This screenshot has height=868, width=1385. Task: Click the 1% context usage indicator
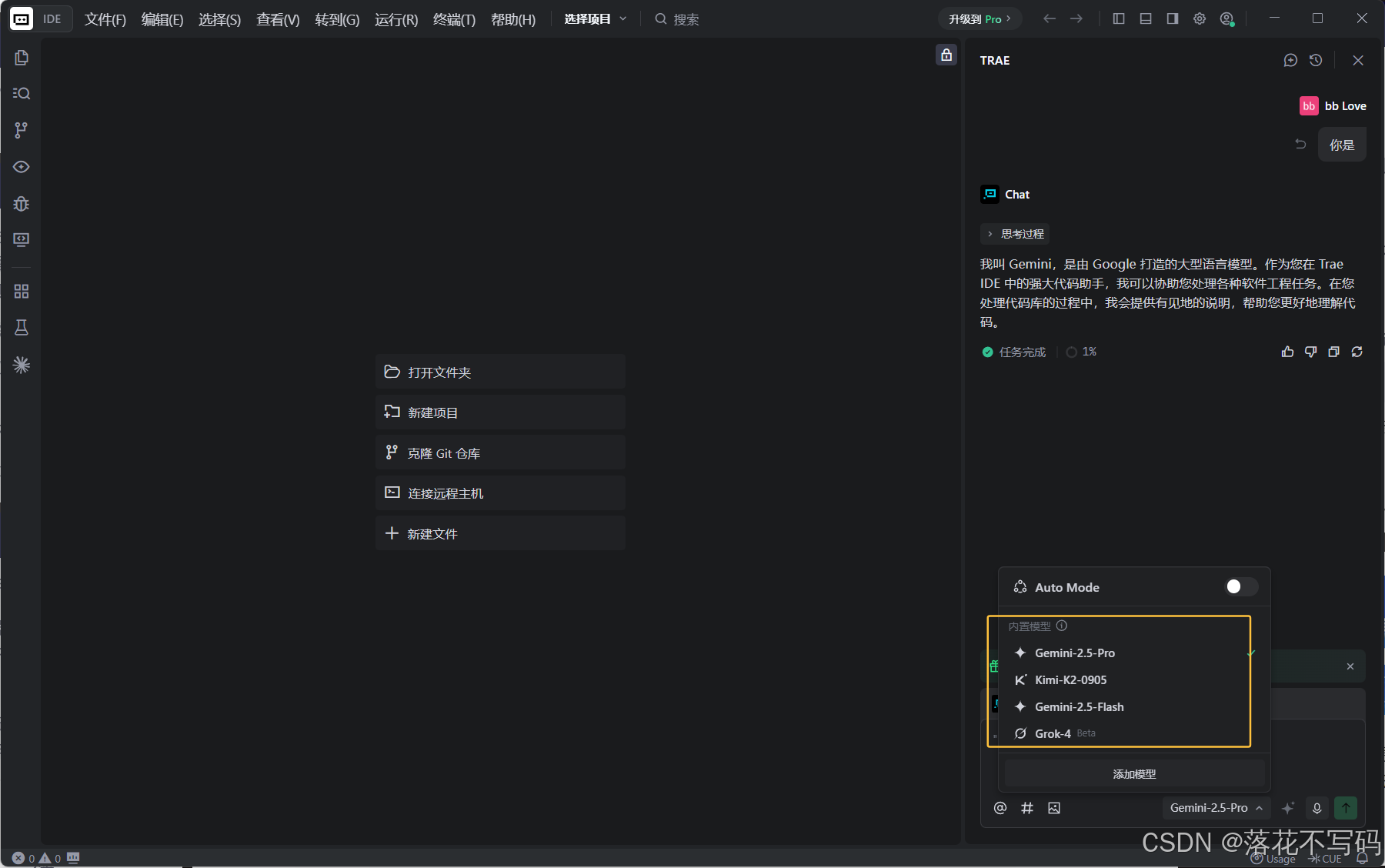[1081, 352]
